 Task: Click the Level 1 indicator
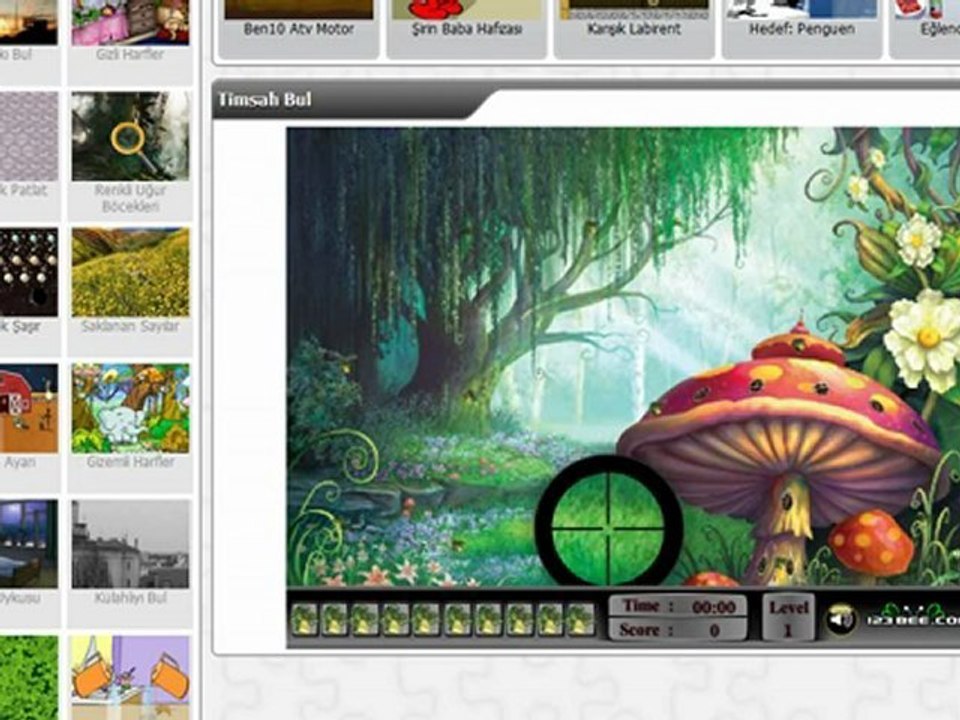pyautogui.click(x=789, y=618)
